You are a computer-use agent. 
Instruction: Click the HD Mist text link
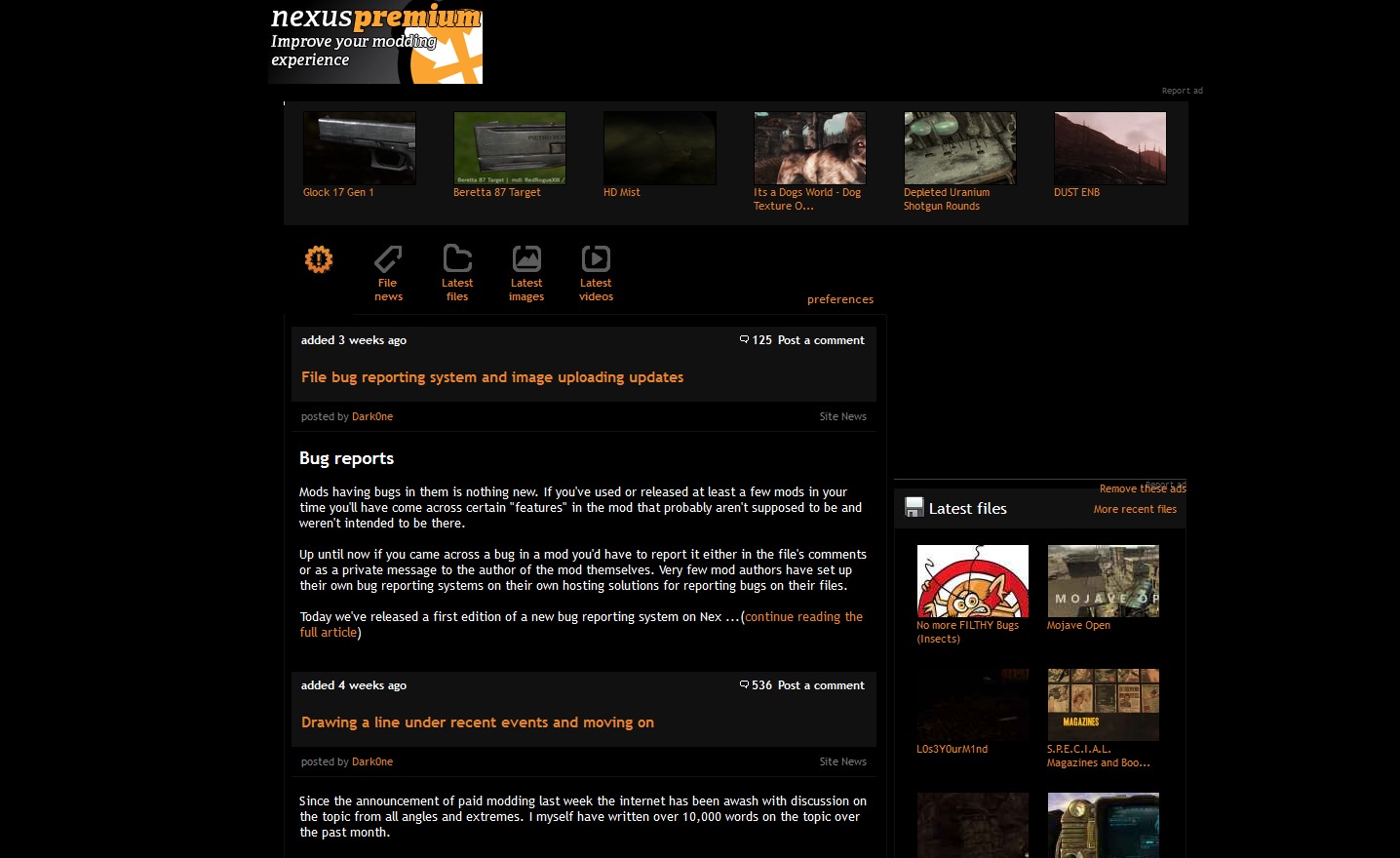622,192
